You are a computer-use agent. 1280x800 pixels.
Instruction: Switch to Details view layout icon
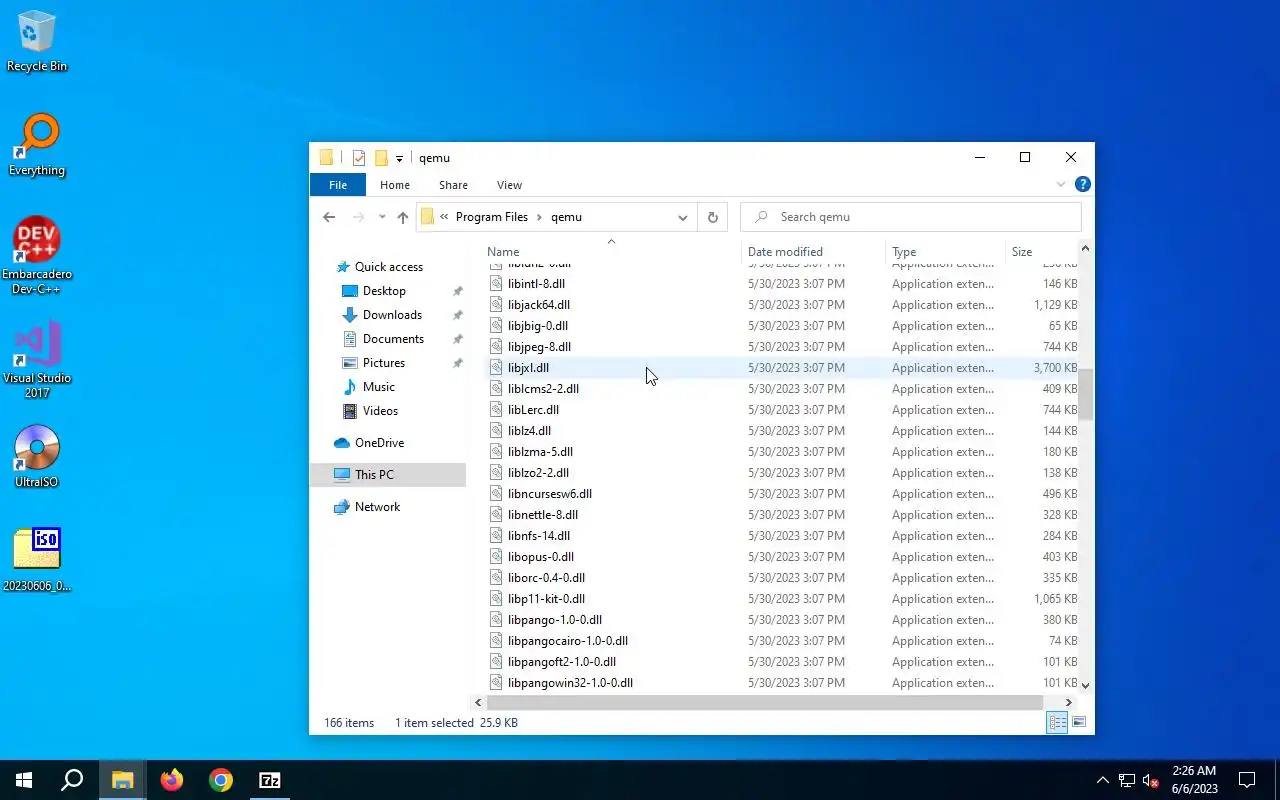[x=1057, y=722]
